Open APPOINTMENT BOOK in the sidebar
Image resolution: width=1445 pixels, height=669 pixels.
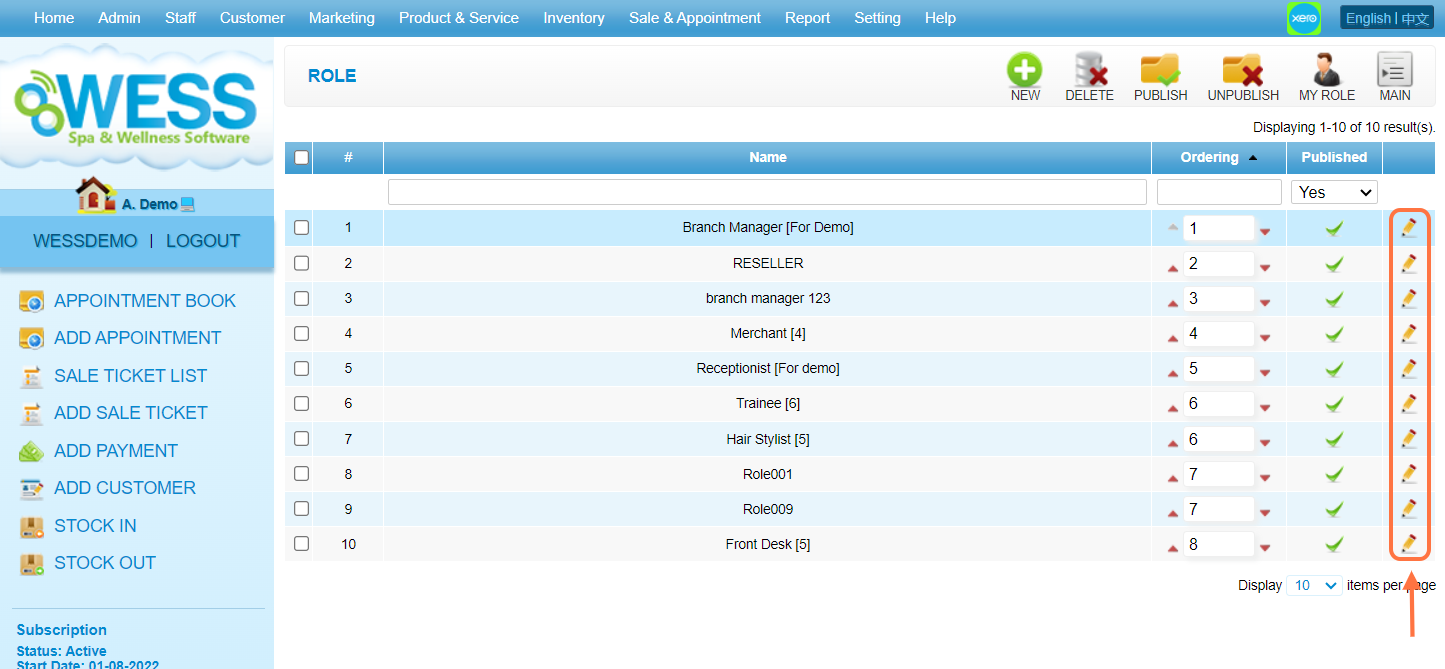(x=145, y=301)
